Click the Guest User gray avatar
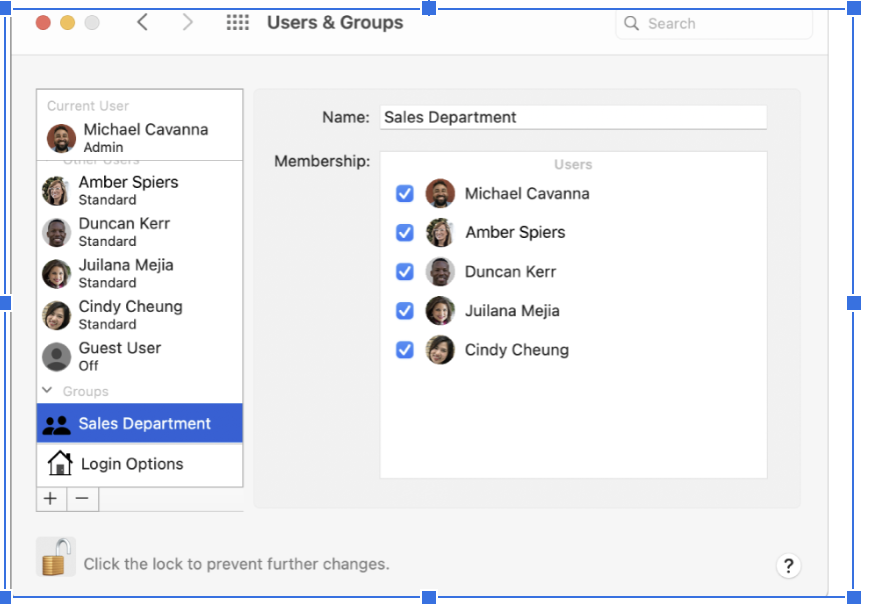Image resolution: width=872 pixels, height=604 pixels. 55,355
